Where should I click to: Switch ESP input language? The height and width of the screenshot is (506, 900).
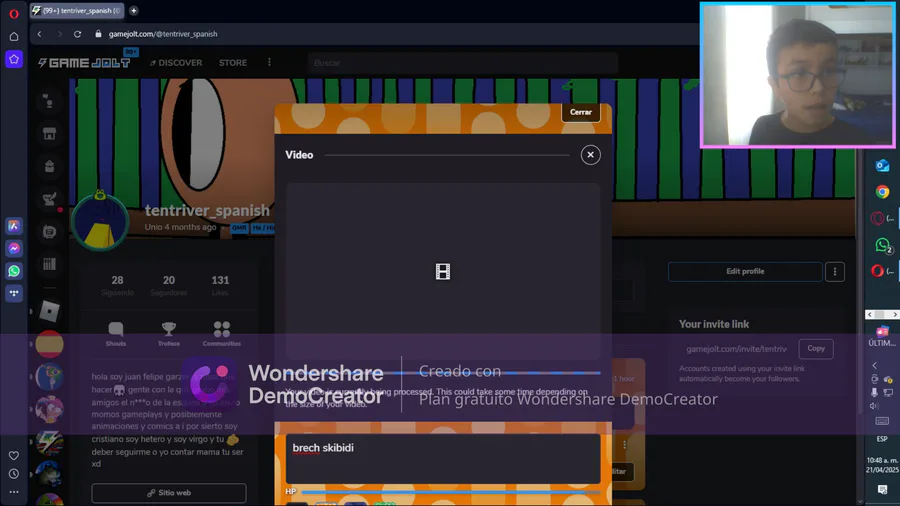(882, 439)
